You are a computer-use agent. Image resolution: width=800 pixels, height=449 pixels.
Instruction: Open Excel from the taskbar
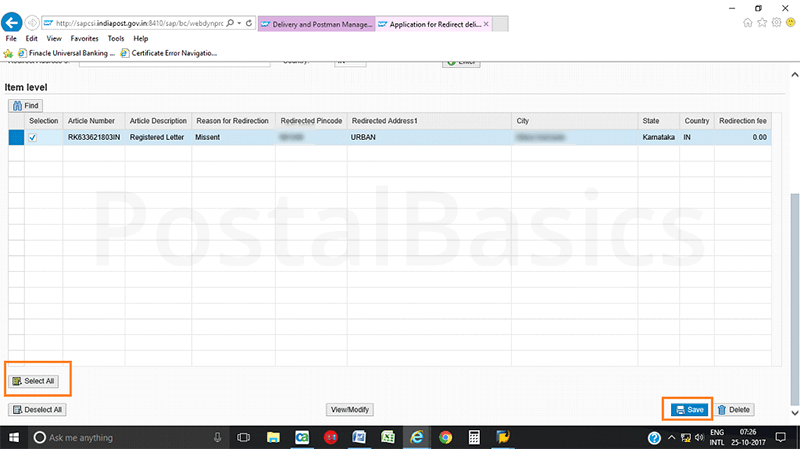point(387,438)
